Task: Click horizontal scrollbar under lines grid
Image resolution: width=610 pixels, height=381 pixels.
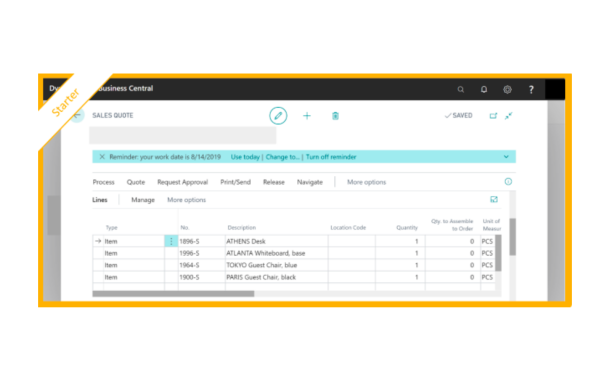Action: point(174,294)
